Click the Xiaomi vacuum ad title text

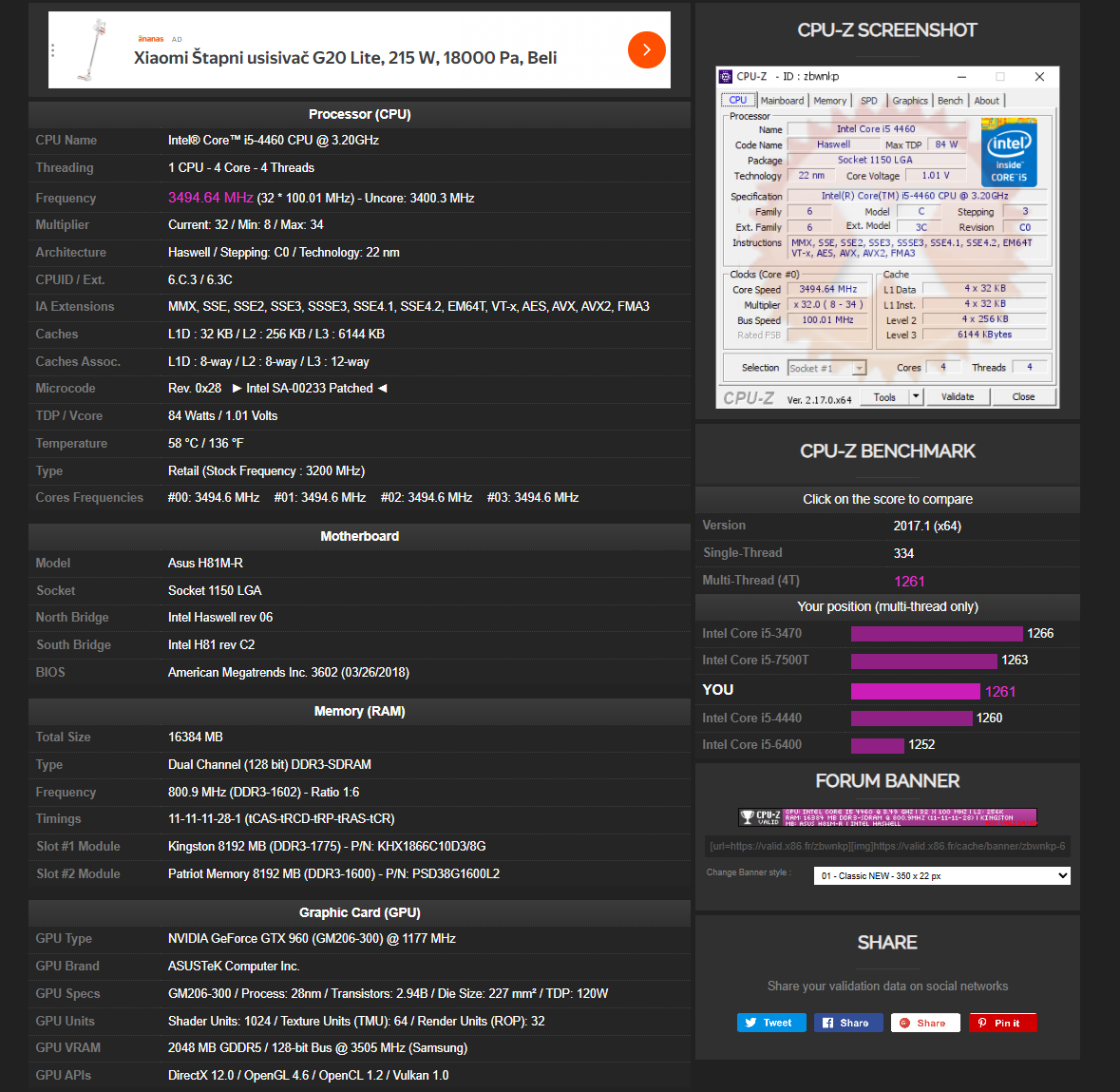tap(345, 57)
